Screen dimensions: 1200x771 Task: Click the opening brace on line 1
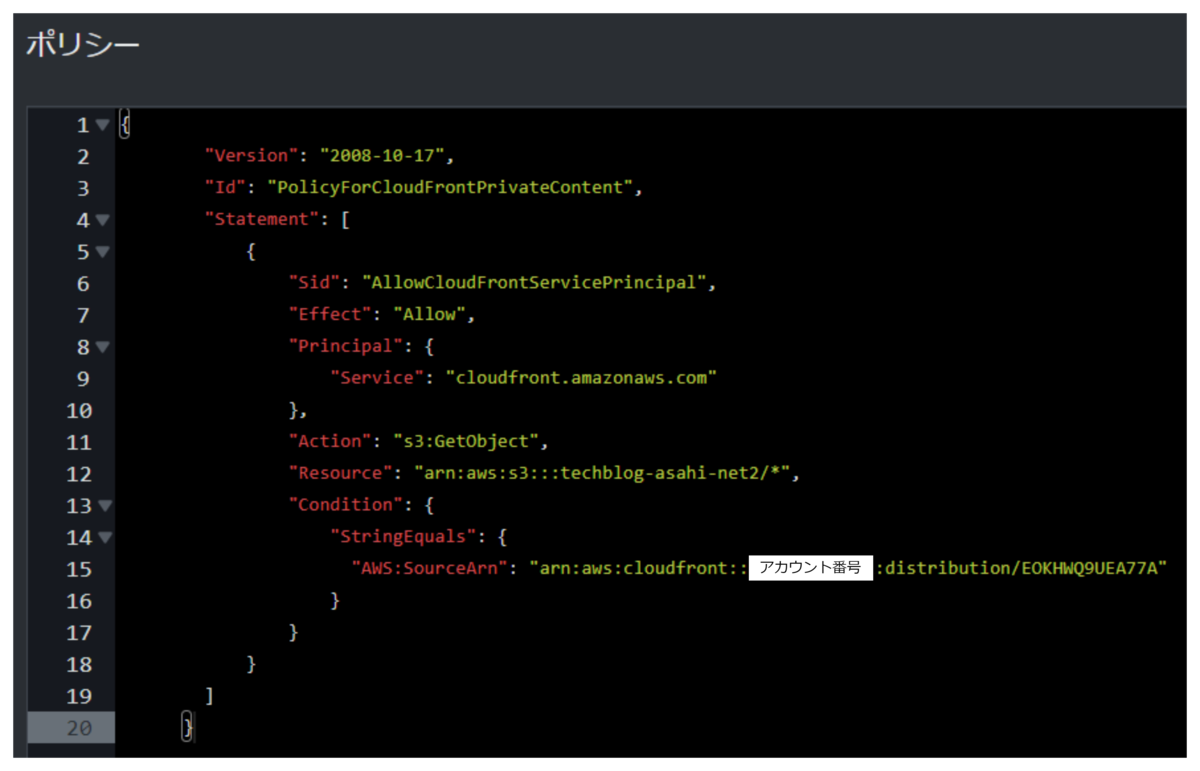[124, 125]
